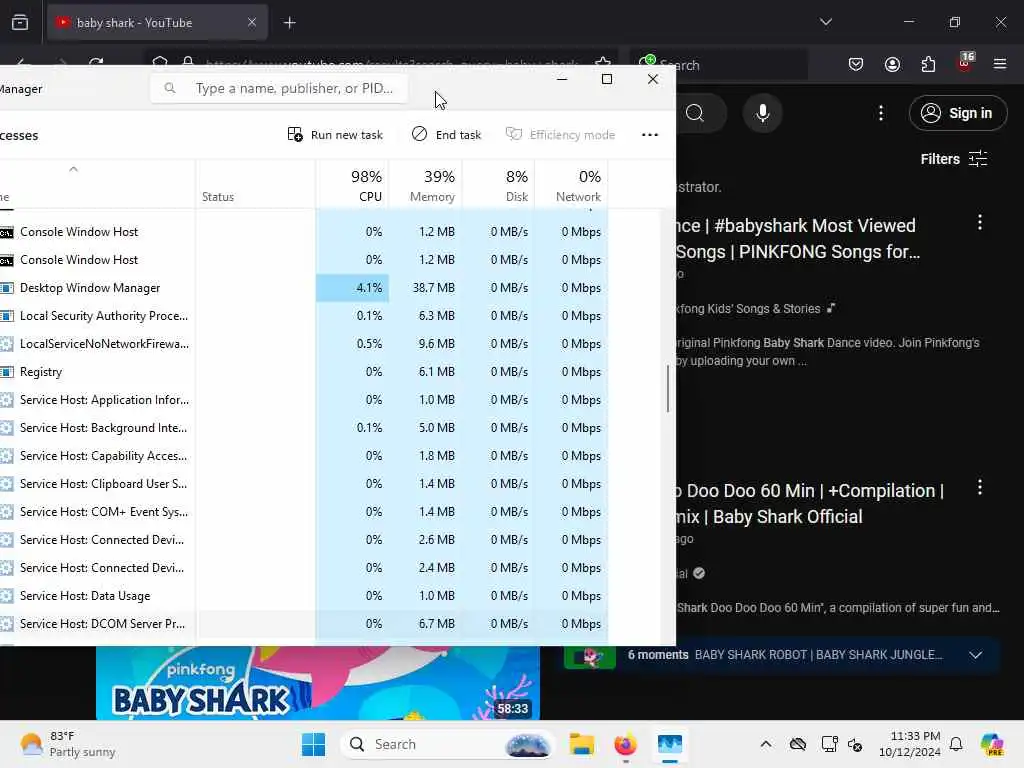Screen dimensions: 1024x768
Task: Select Service Host: Background Intelligent row
Action: click(x=304, y=428)
